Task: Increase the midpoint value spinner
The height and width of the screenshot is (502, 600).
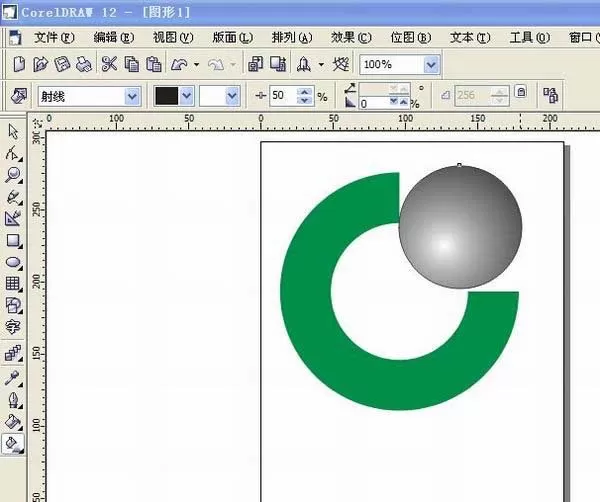Action: (x=305, y=91)
